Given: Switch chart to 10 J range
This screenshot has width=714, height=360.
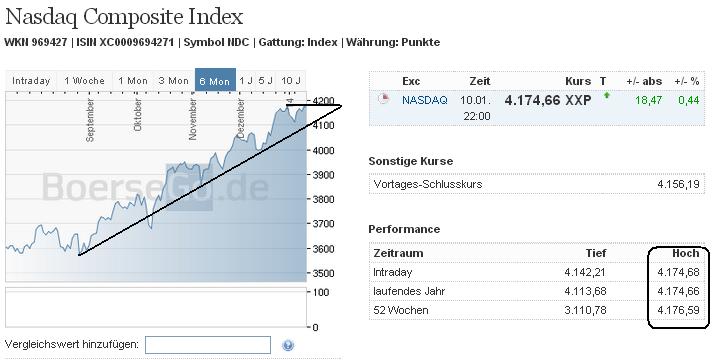Looking at the screenshot, I should [x=291, y=81].
